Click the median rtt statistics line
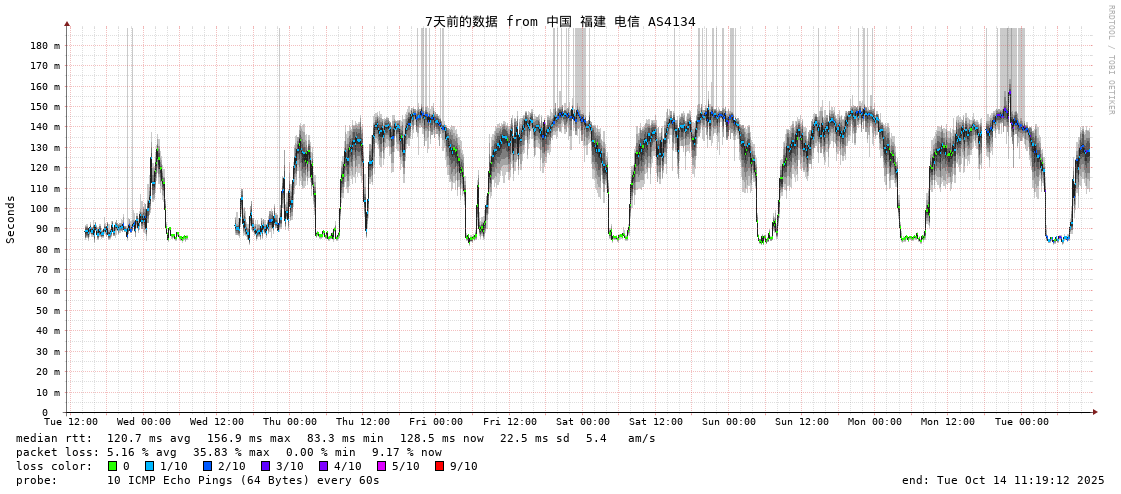 click(x=336, y=438)
